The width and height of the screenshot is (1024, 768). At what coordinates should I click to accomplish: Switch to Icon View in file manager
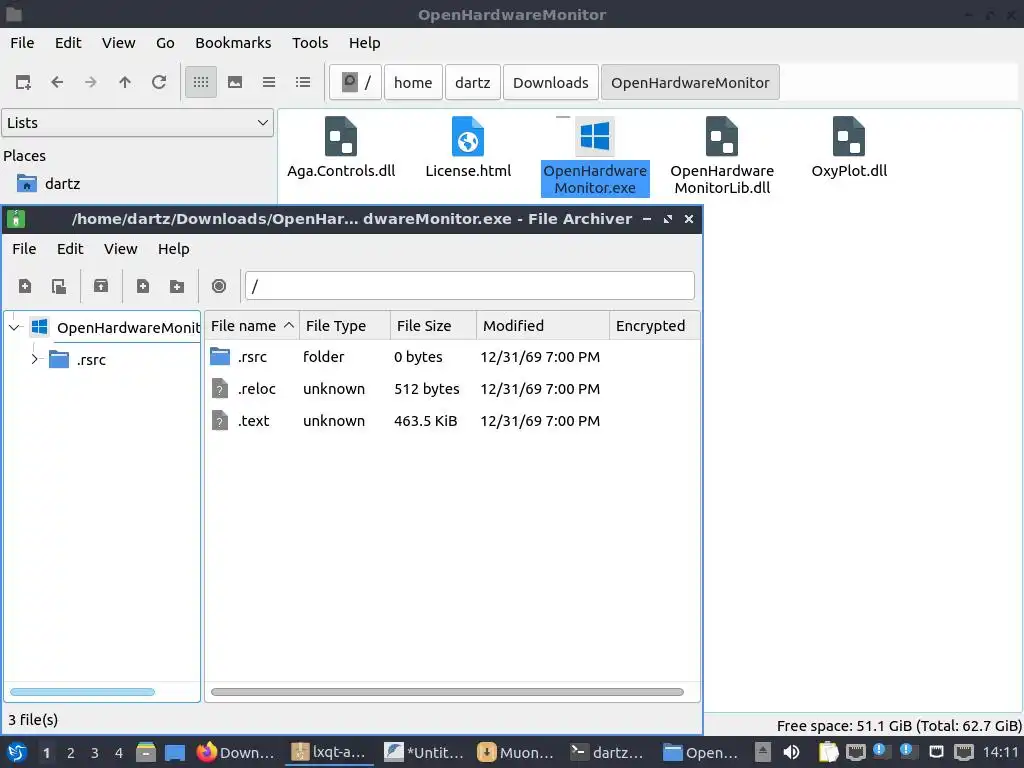coord(200,82)
